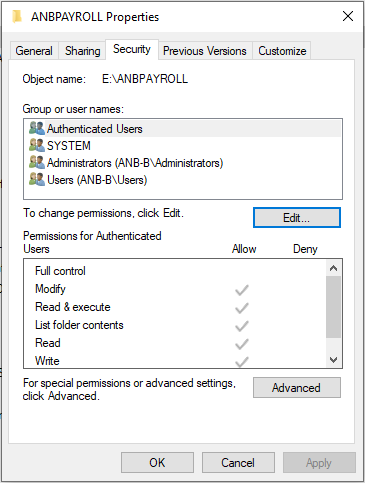Click the Read permission allow checkmark
Screen dimensions: 365x483
(x=242, y=344)
